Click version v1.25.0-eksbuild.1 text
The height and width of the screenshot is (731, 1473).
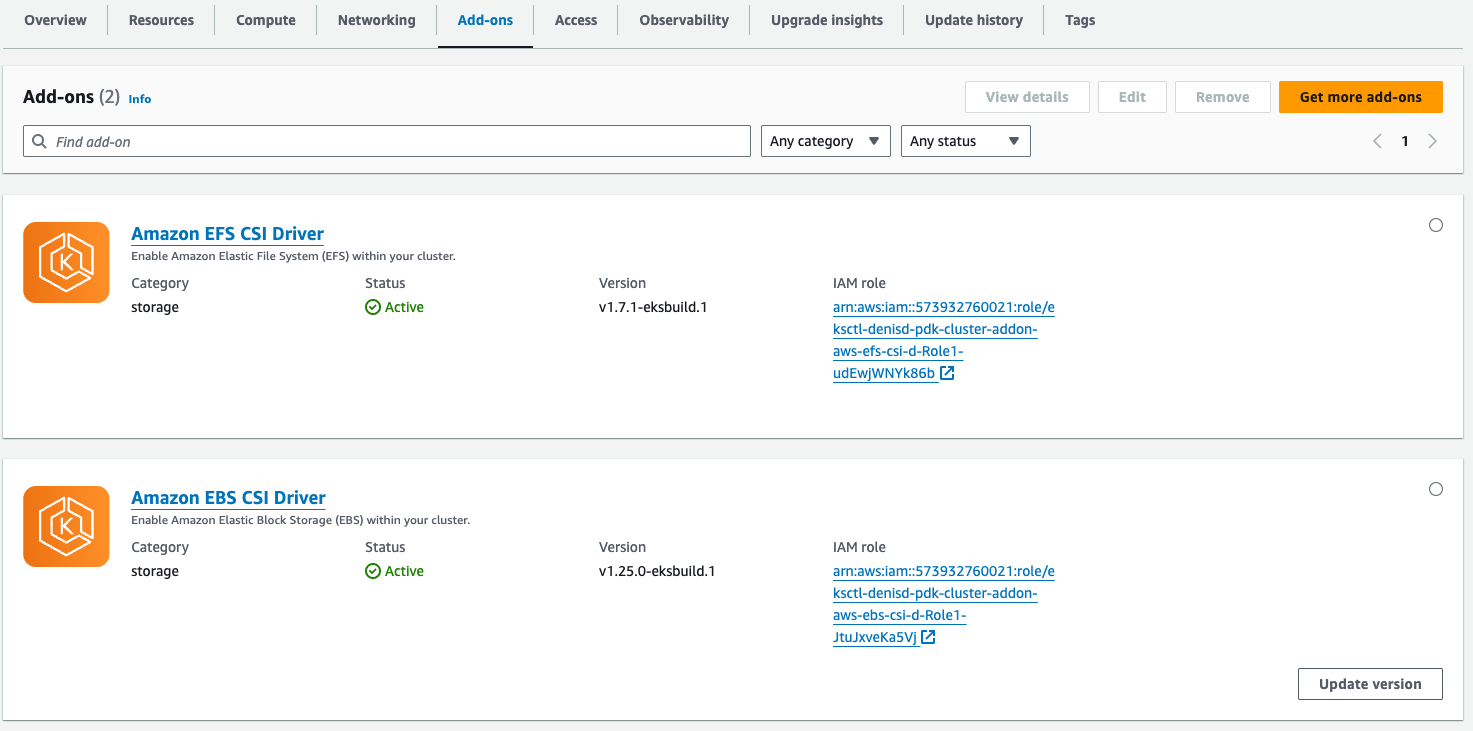tap(657, 571)
